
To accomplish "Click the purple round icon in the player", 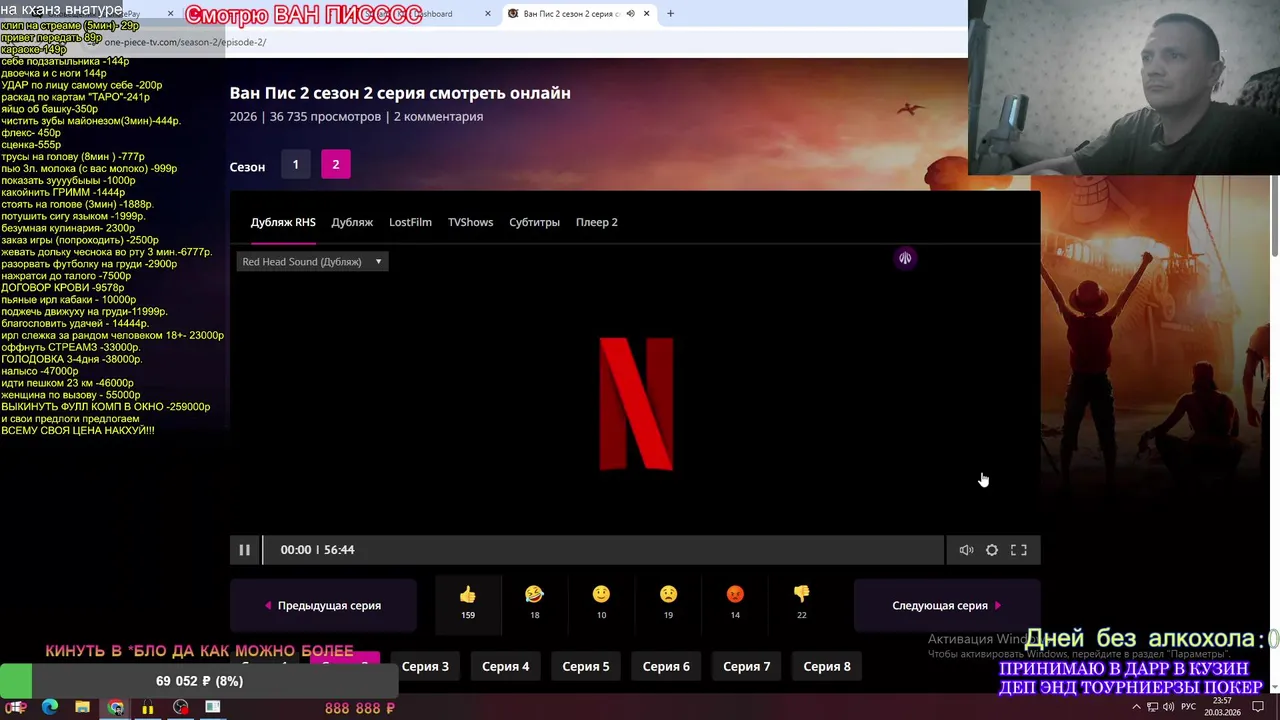I will 905,258.
